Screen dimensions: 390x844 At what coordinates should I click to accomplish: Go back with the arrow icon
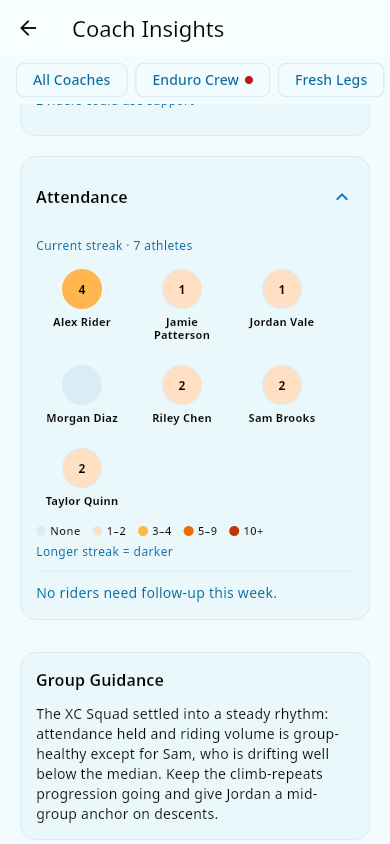point(28,29)
